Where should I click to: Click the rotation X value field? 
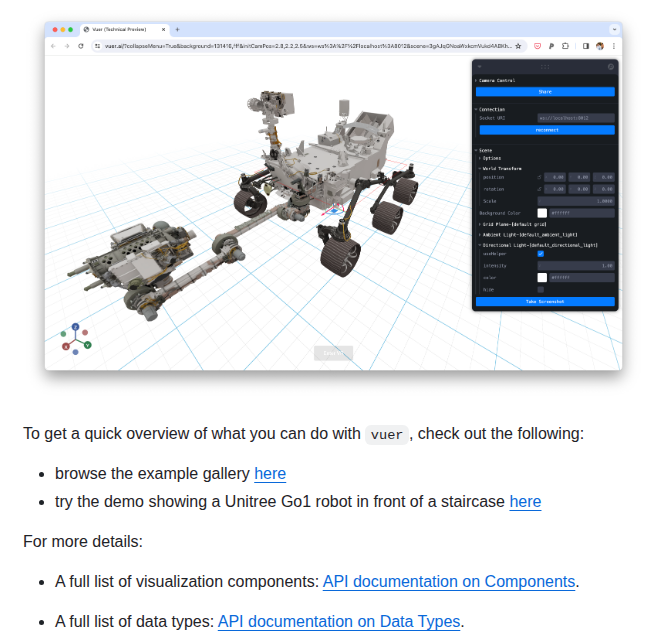tap(555, 189)
